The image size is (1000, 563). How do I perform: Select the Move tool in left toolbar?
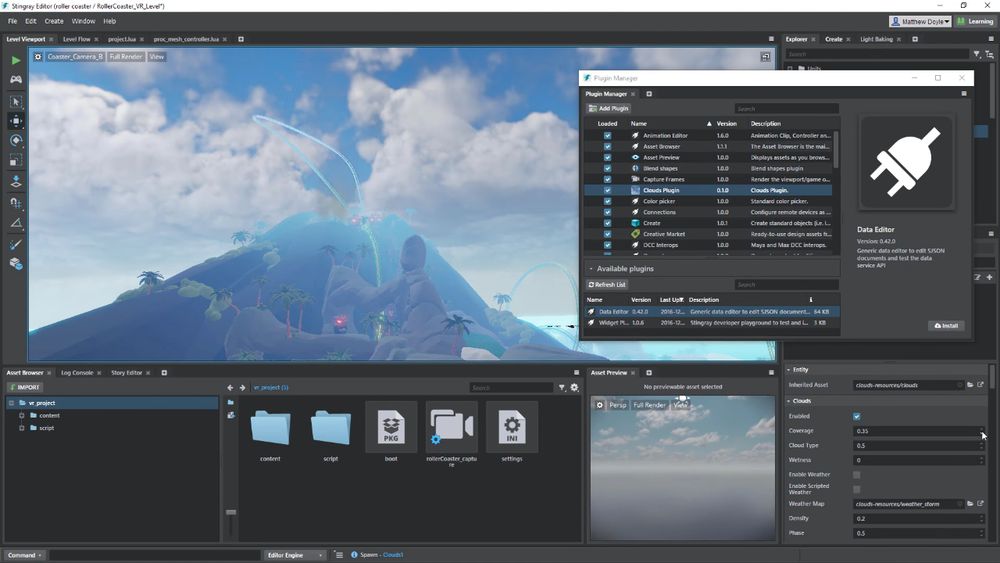pyautogui.click(x=16, y=121)
